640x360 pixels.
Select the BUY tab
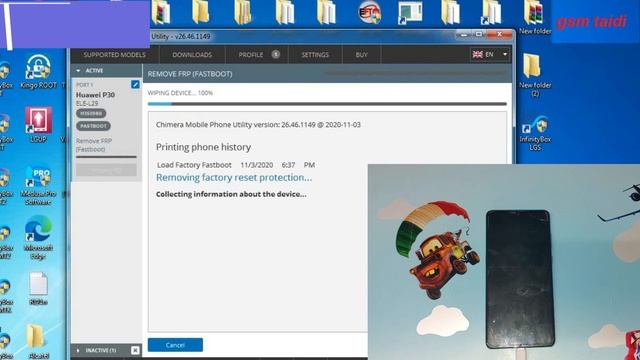361,55
